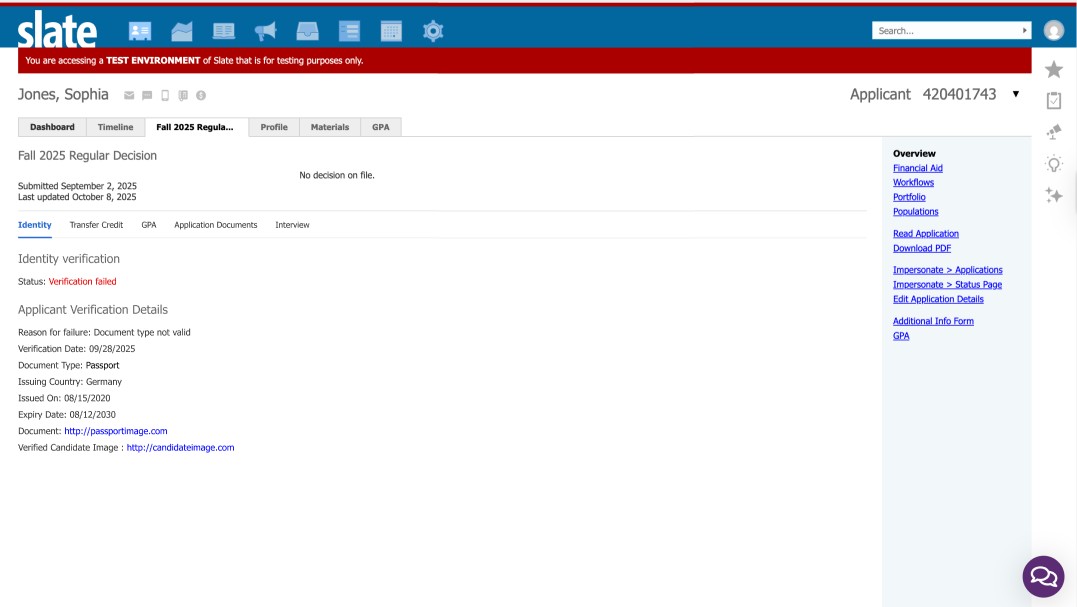The height and width of the screenshot is (607, 1077).
Task: Click in the Search input field
Action: [x=945, y=31]
